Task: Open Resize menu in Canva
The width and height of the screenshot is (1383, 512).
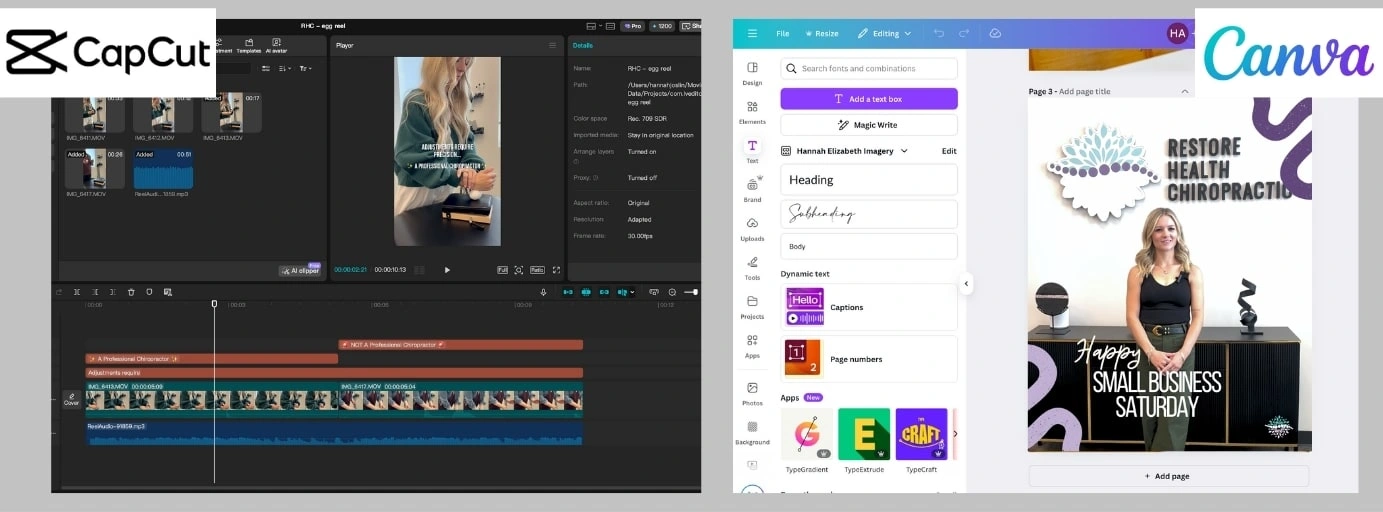Action: 822,33
